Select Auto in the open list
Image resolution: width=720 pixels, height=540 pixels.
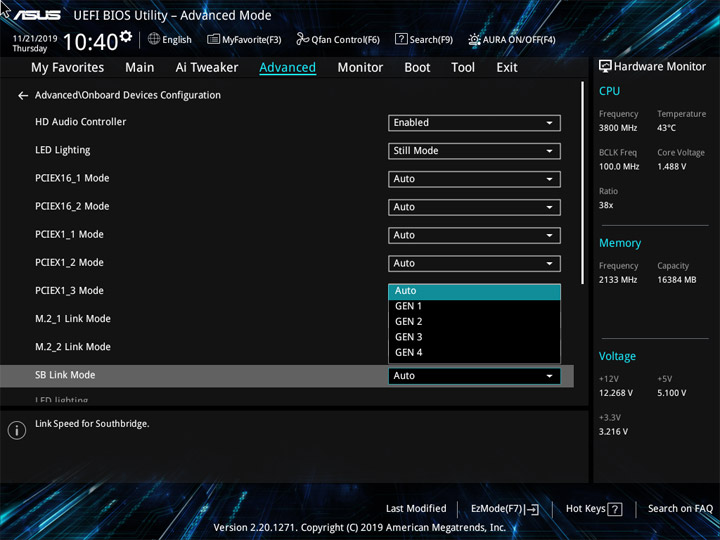pos(474,291)
